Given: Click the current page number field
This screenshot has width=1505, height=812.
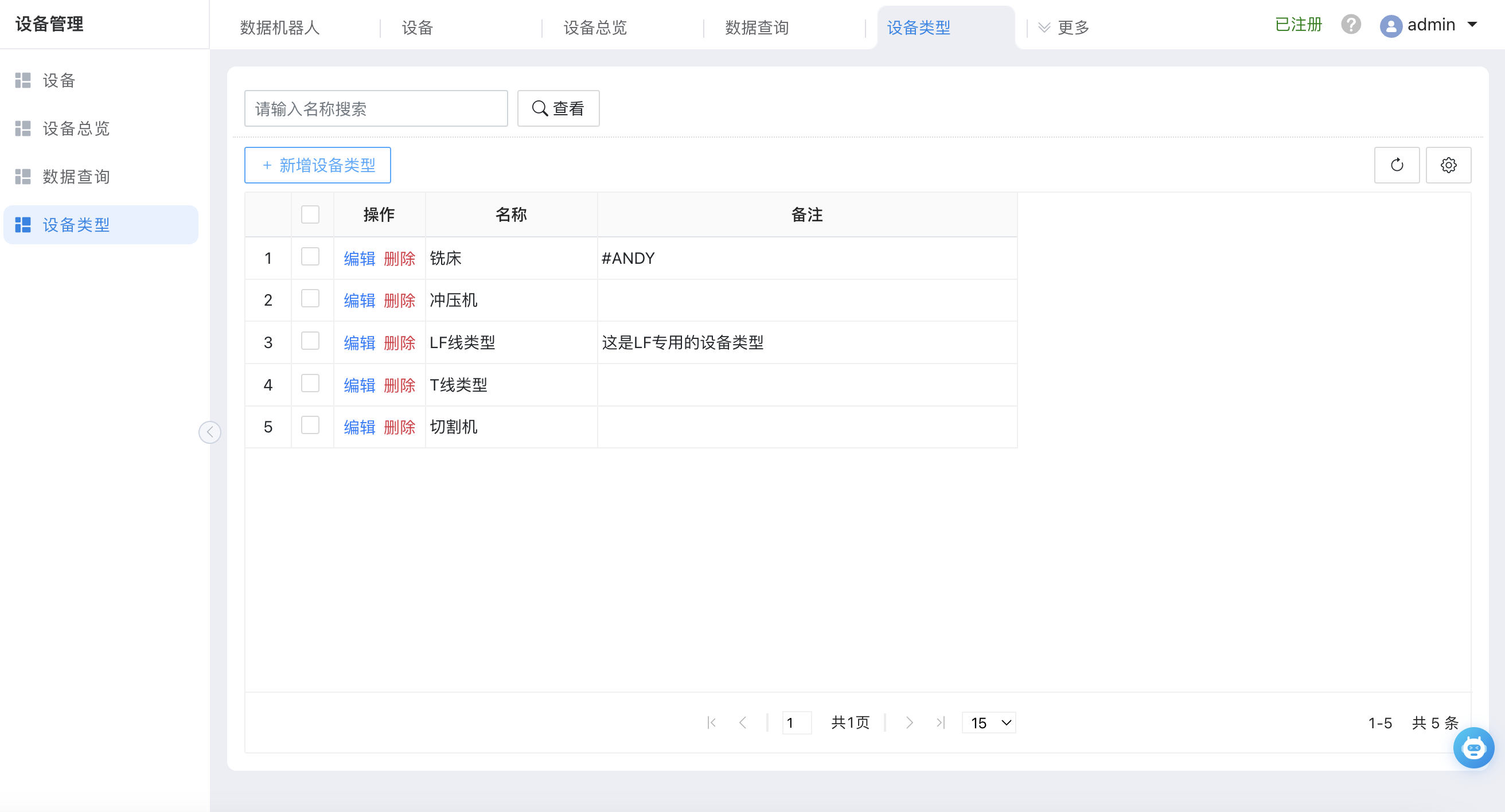Looking at the screenshot, I should pos(796,723).
